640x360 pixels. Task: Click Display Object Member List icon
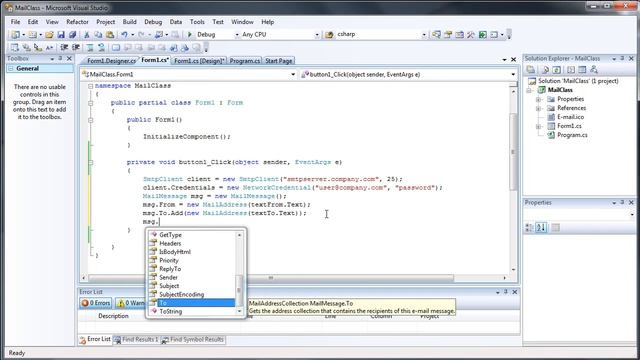pyautogui.click(x=15, y=48)
